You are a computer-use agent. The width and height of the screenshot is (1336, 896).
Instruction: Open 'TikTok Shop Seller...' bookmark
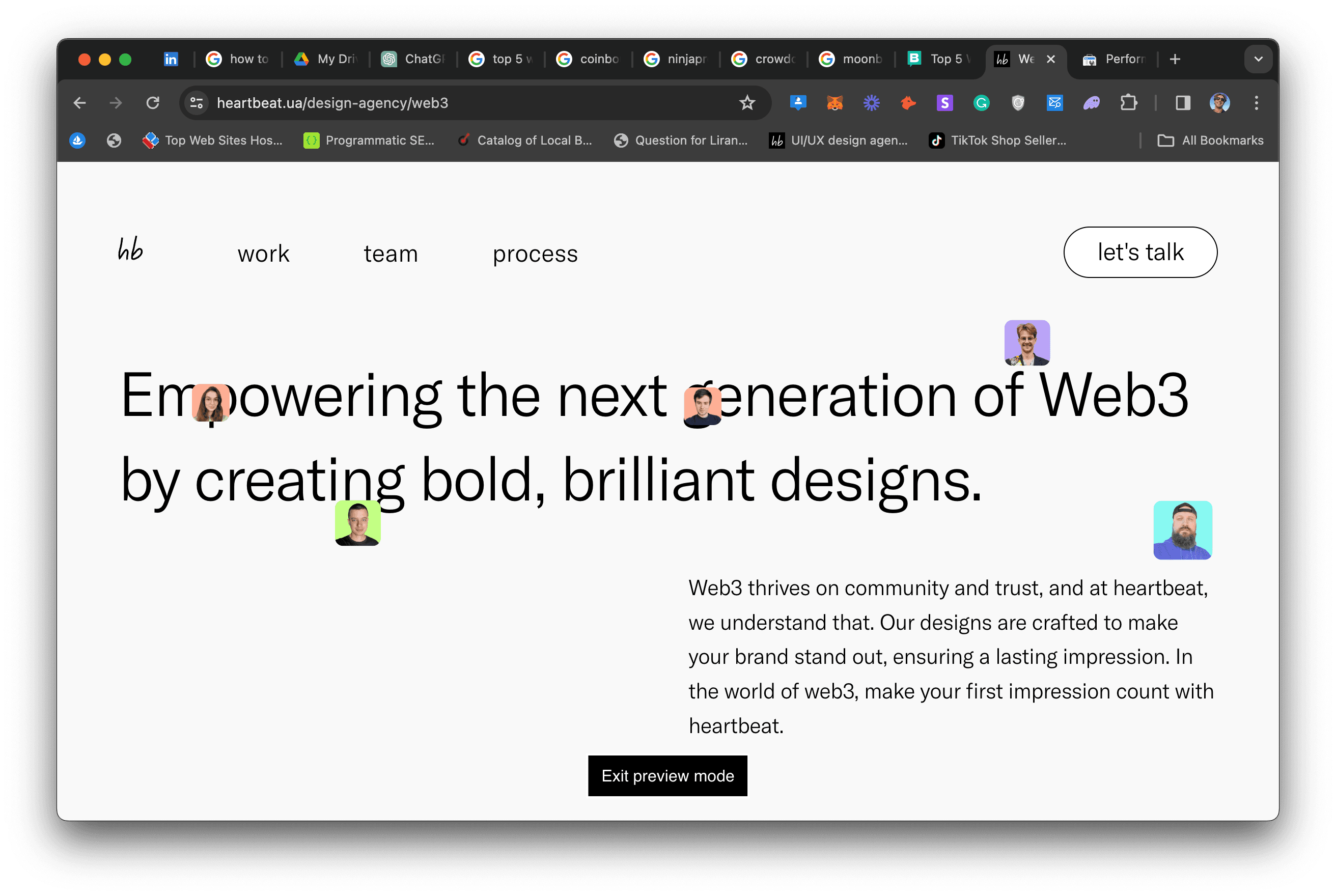(x=998, y=141)
